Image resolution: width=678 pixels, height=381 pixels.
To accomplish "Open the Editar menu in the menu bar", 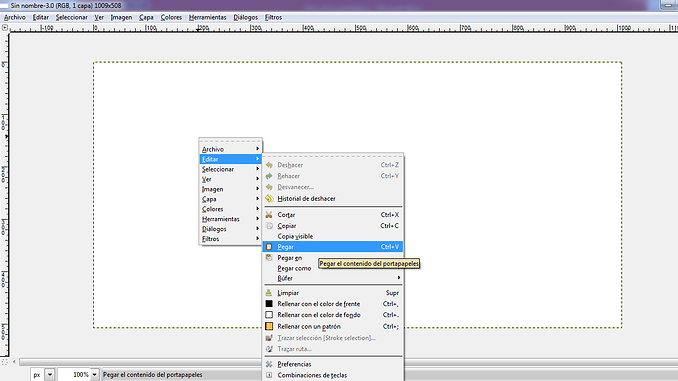I will [41, 17].
